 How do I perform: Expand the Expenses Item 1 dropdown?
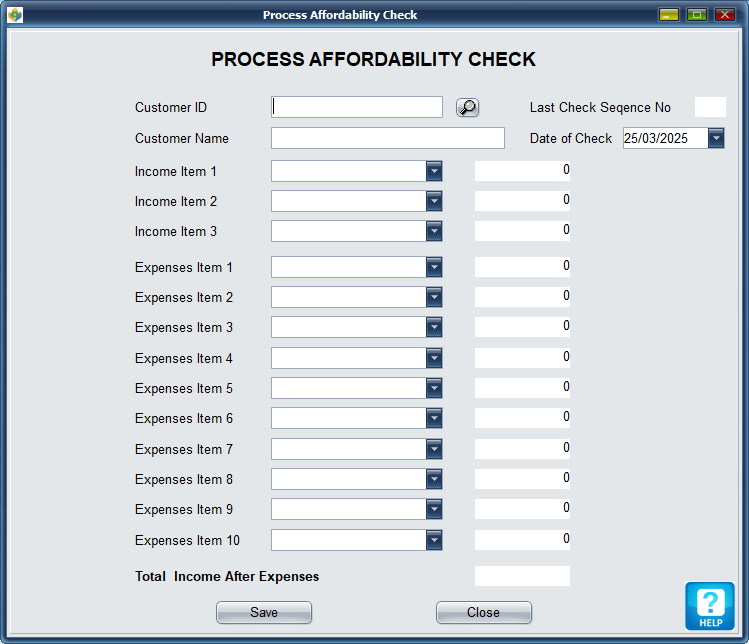tap(434, 267)
